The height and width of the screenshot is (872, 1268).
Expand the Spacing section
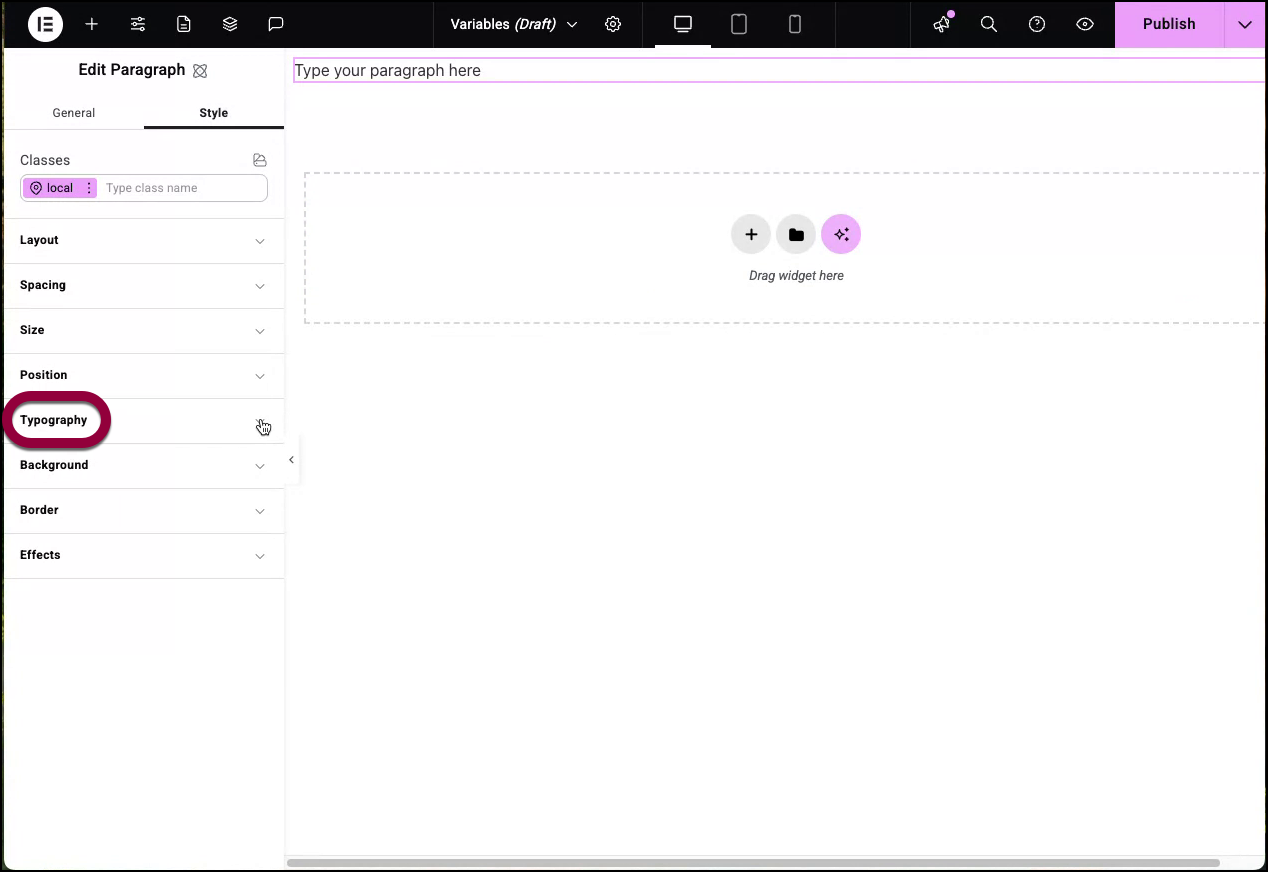[x=144, y=286]
